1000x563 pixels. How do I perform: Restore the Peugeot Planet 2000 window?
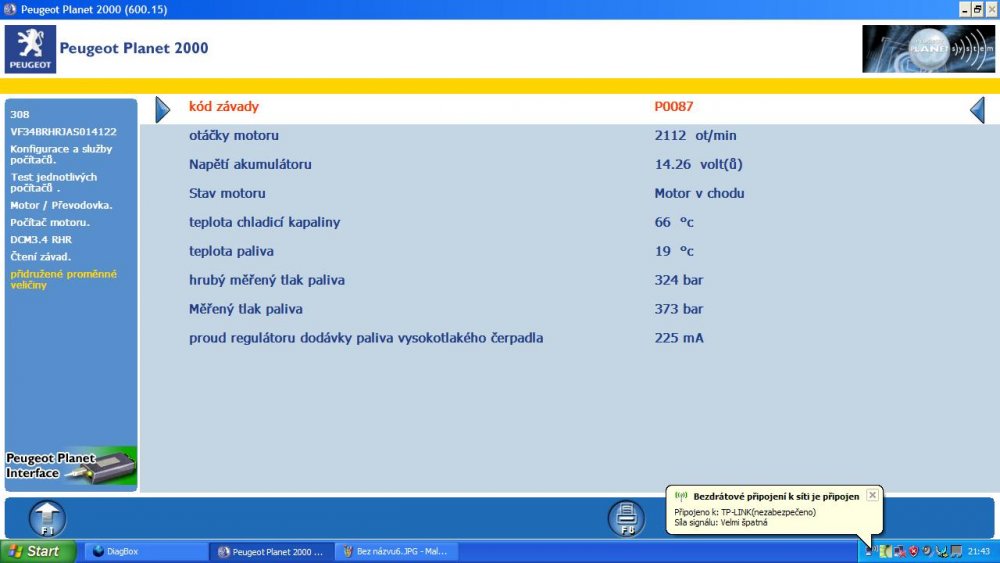[x=977, y=9]
